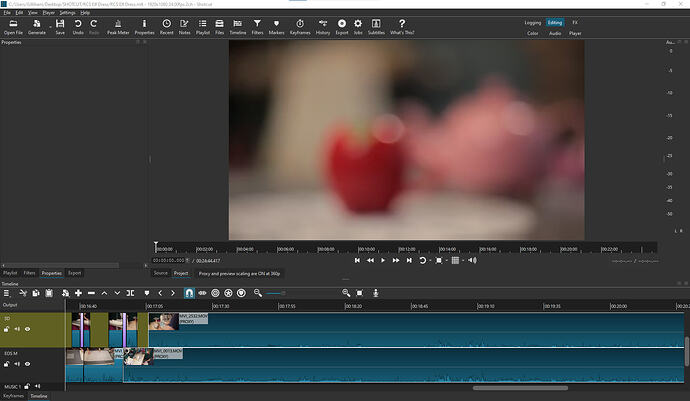Show the Recent files panel

(x=166, y=27)
